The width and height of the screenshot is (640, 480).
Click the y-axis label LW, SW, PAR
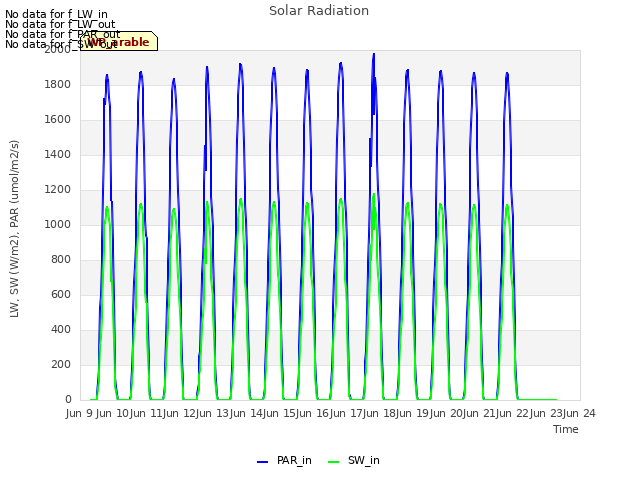pos(14,229)
